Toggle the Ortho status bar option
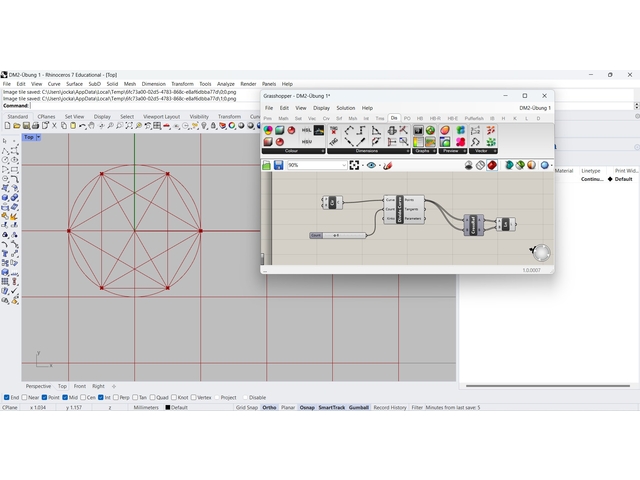640x480 pixels. [x=270, y=408]
